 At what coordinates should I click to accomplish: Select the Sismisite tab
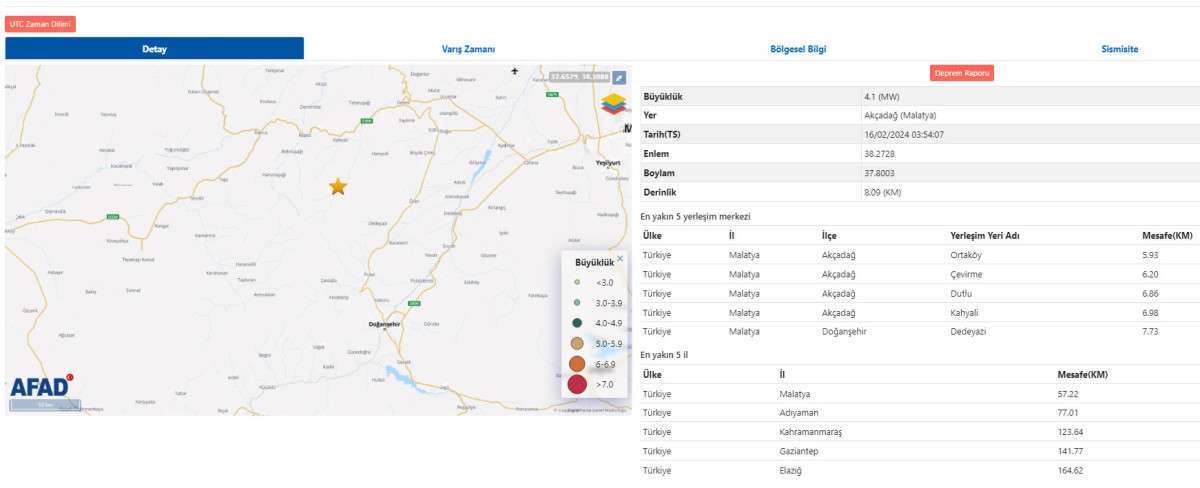[1119, 49]
